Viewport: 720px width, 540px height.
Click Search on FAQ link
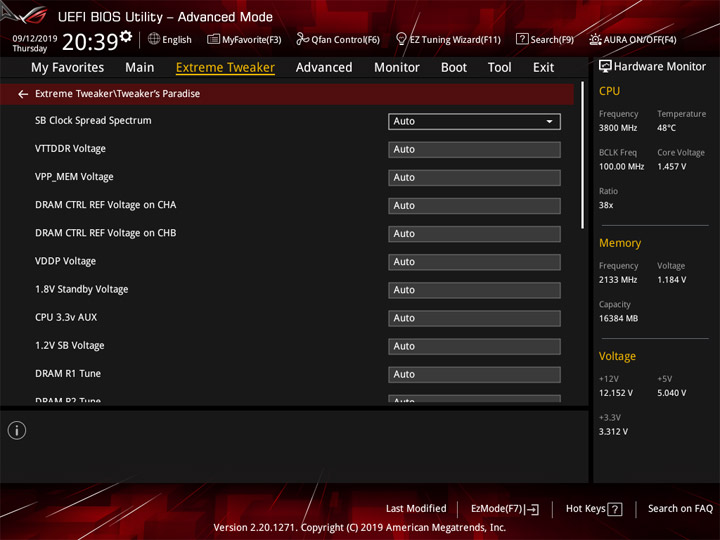[680, 508]
